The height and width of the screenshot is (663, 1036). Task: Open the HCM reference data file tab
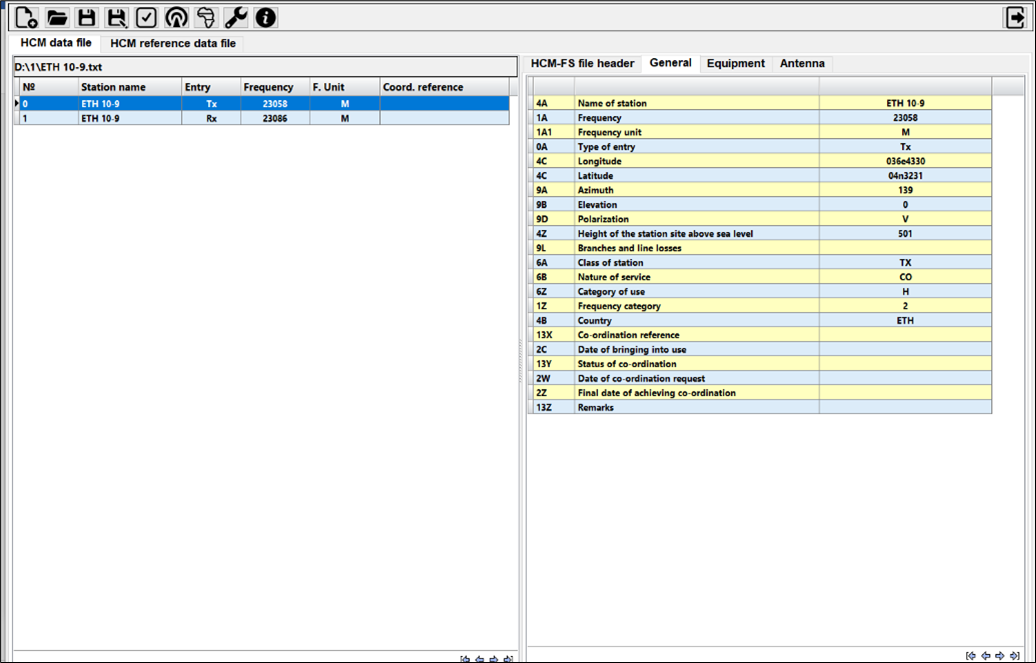[172, 43]
